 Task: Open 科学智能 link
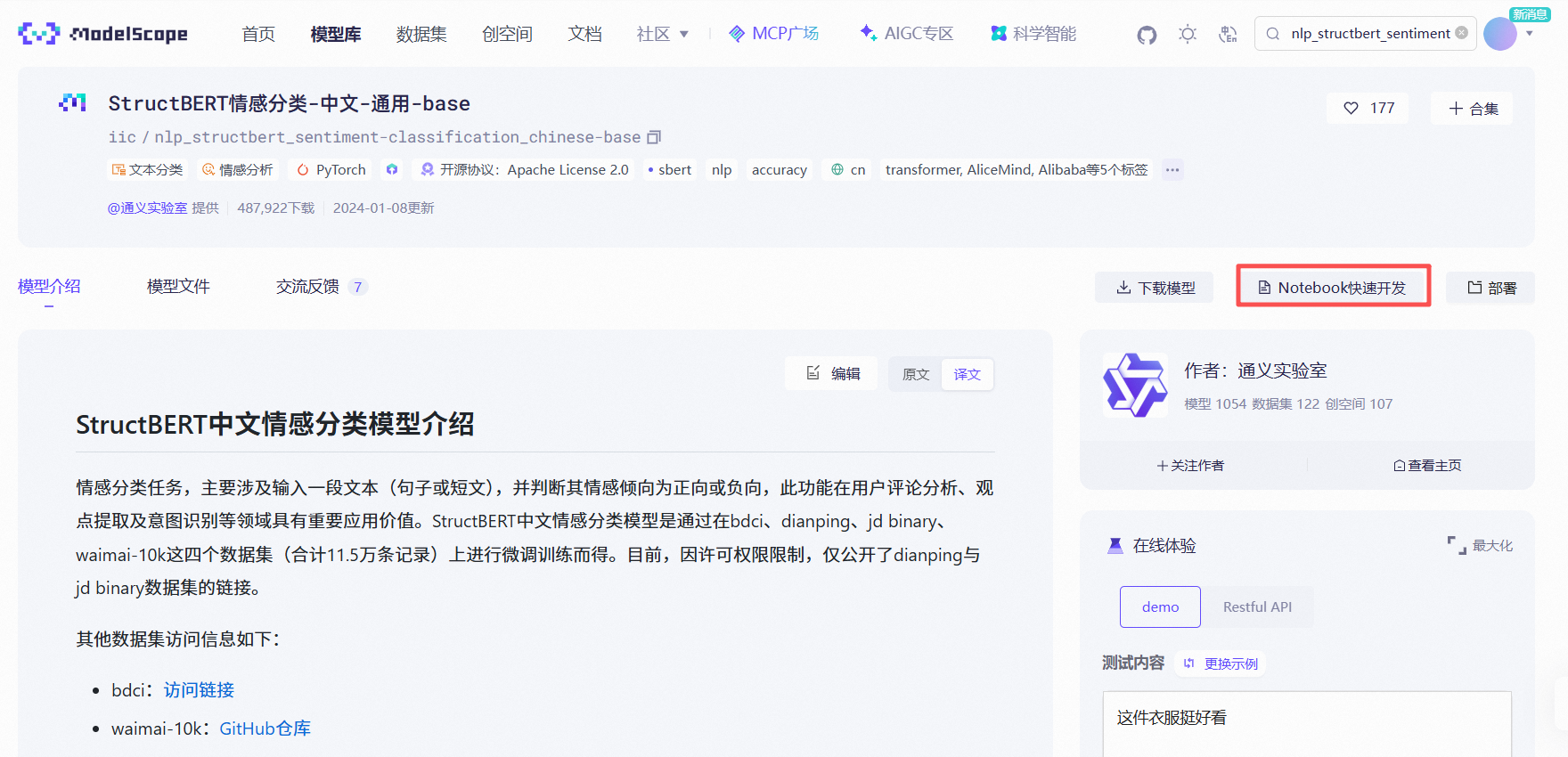pos(1033,34)
